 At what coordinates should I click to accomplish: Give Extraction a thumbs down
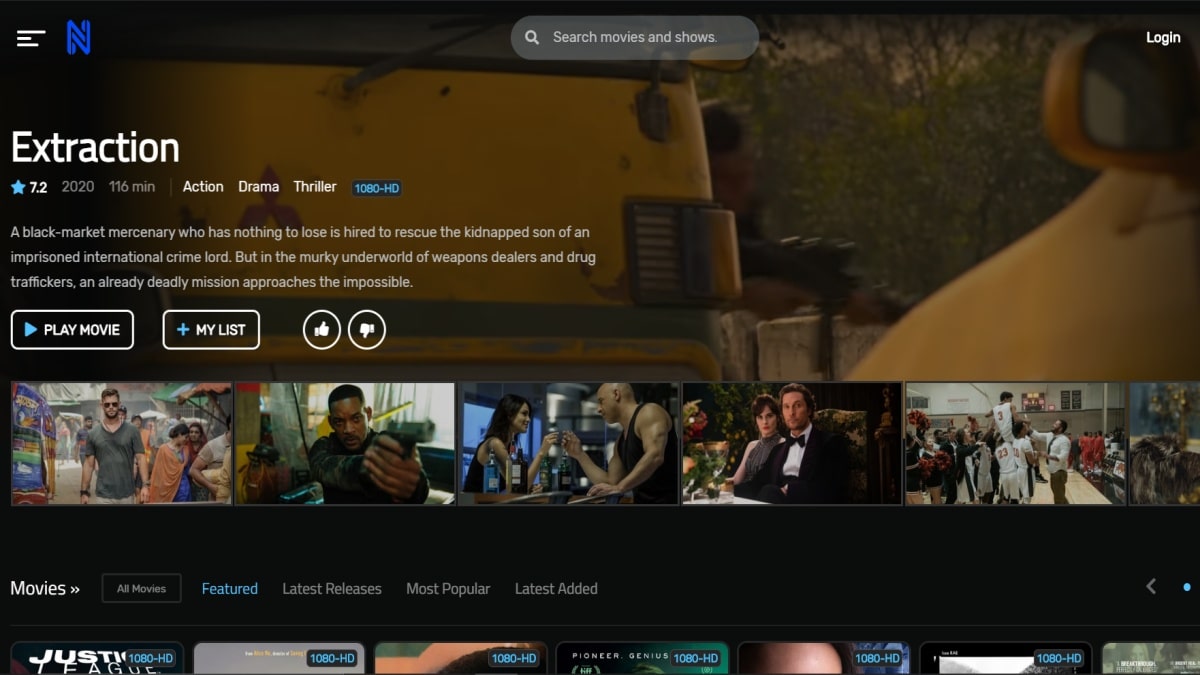click(367, 330)
